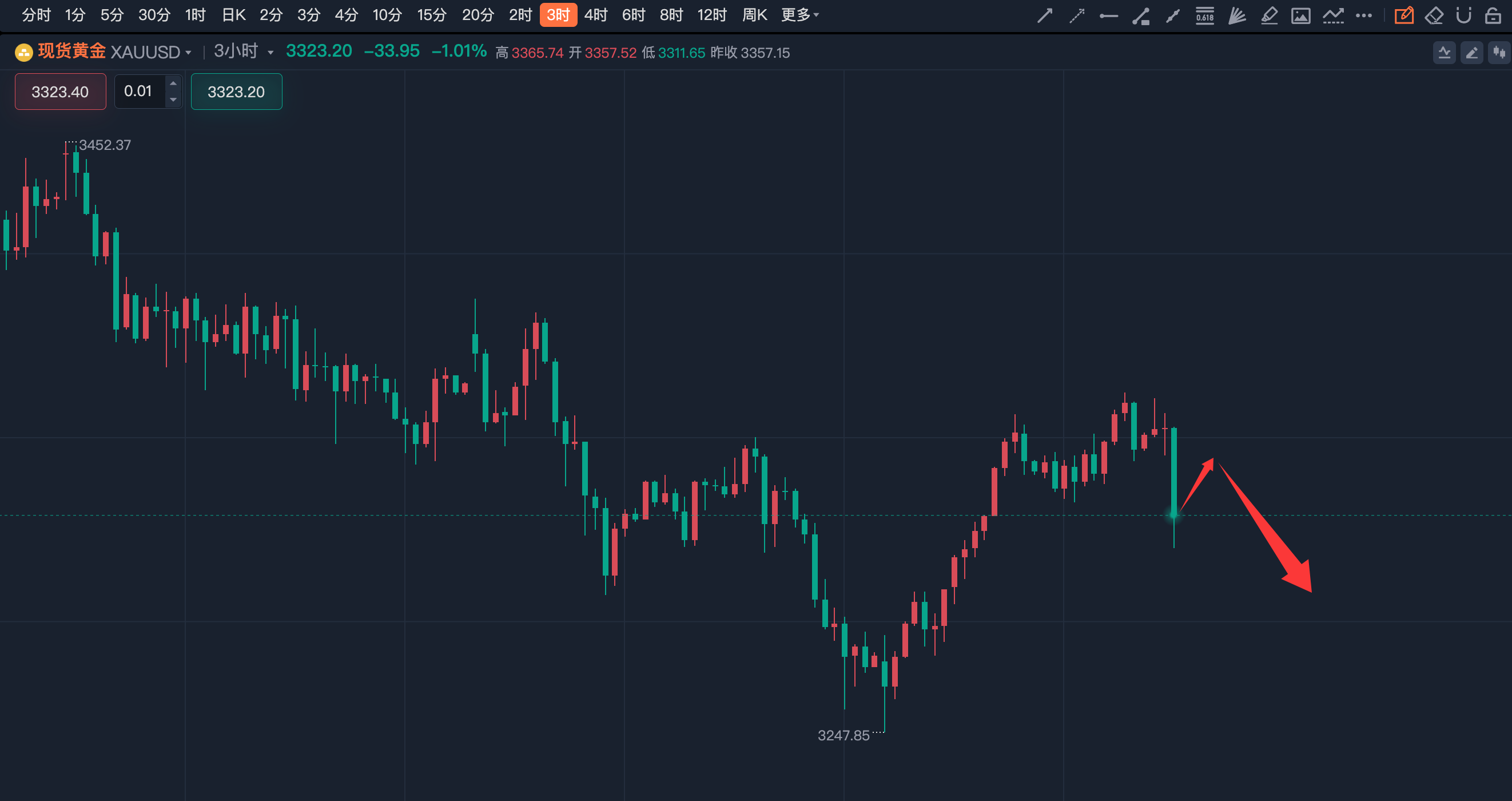Screen dimensions: 1512x801
Task: Toggle the orange drawing mode pencil
Action: 1404,15
